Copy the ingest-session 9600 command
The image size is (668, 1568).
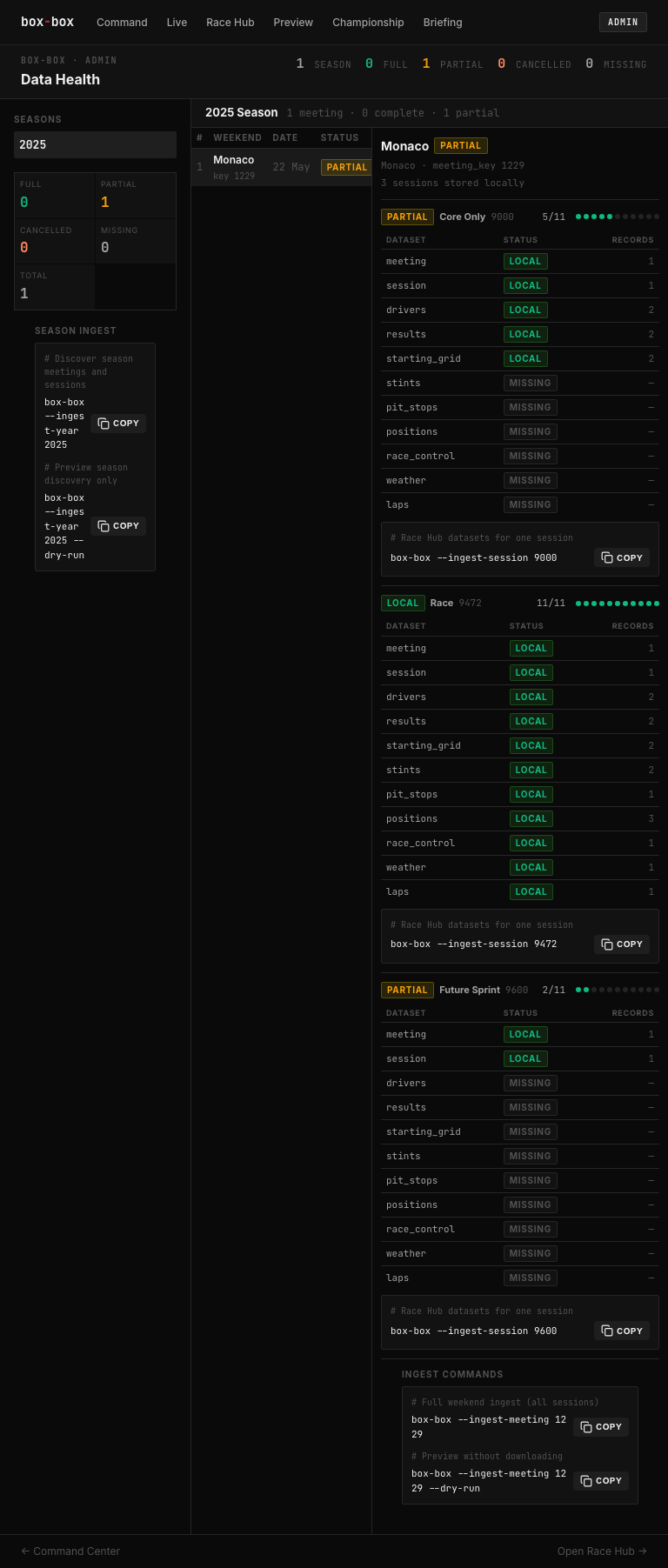(622, 1331)
